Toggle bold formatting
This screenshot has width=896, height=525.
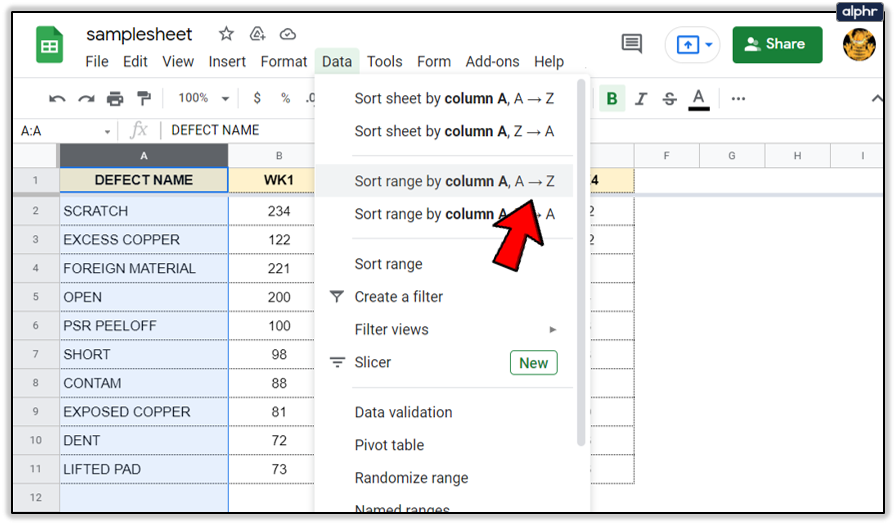[611, 98]
